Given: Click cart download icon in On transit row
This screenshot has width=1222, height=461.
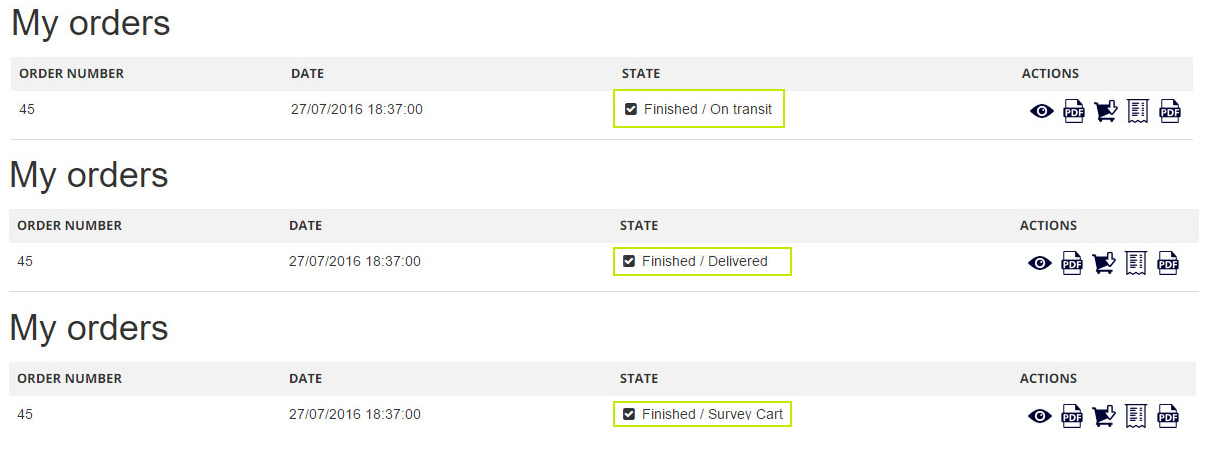Looking at the screenshot, I should click(x=1105, y=111).
